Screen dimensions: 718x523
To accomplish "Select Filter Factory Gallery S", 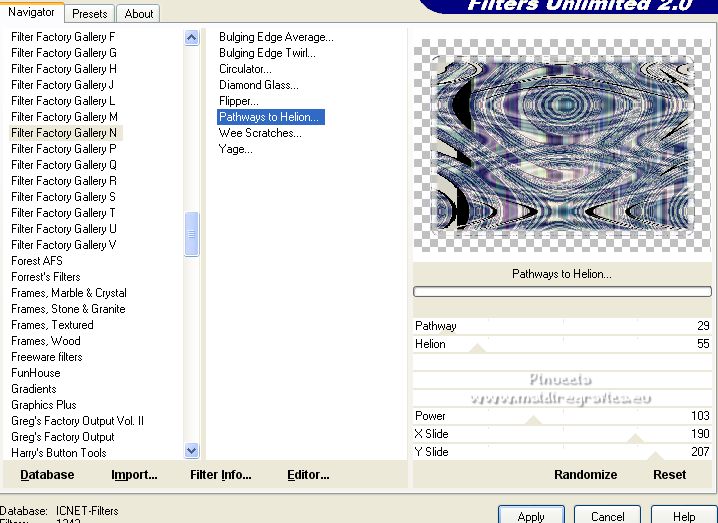I will pos(64,197).
